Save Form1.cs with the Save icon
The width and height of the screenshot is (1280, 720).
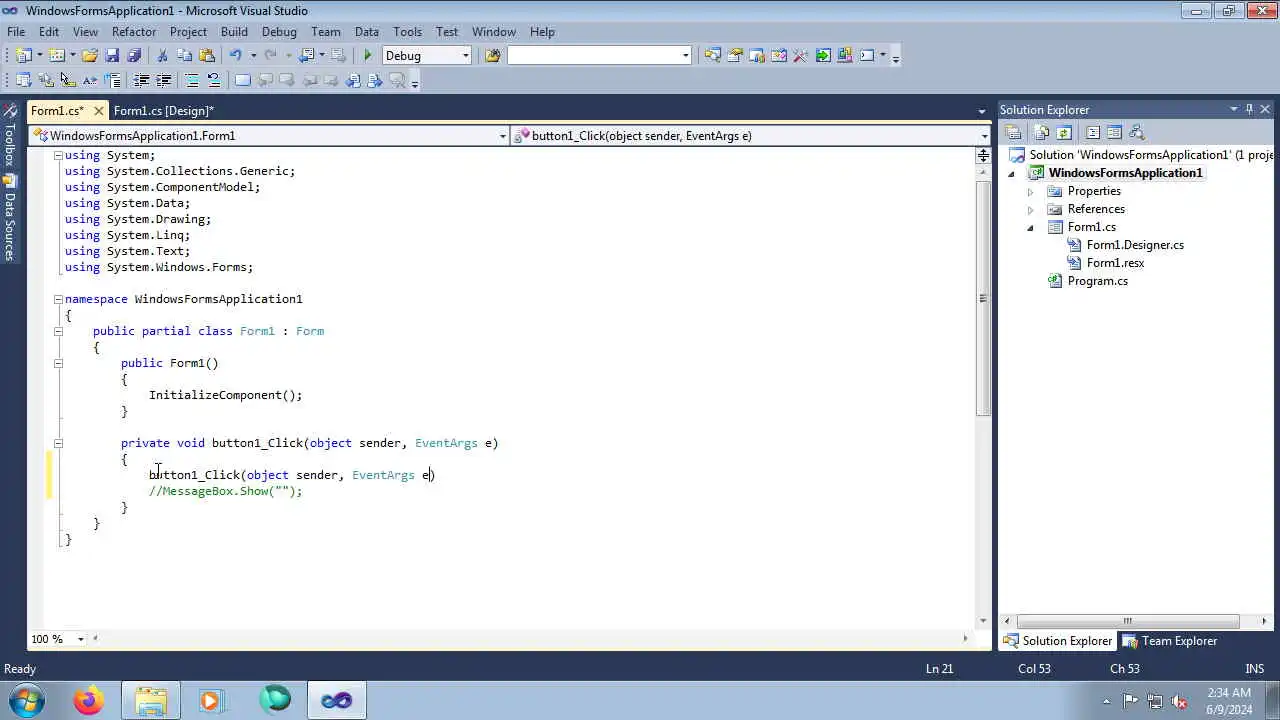tap(112, 56)
